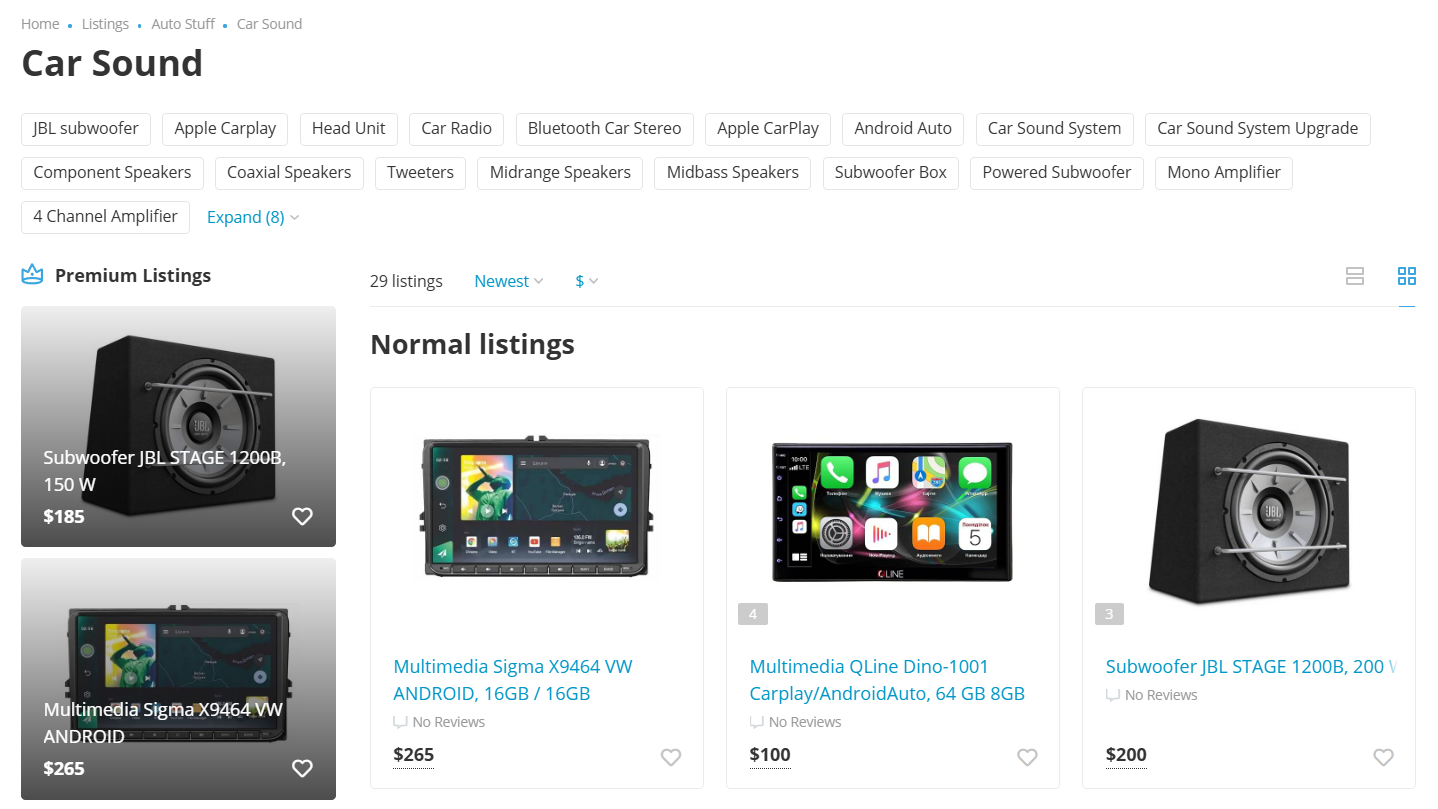The width and height of the screenshot is (1438, 809).
Task: Open the $ currency dropdown
Action: [587, 281]
